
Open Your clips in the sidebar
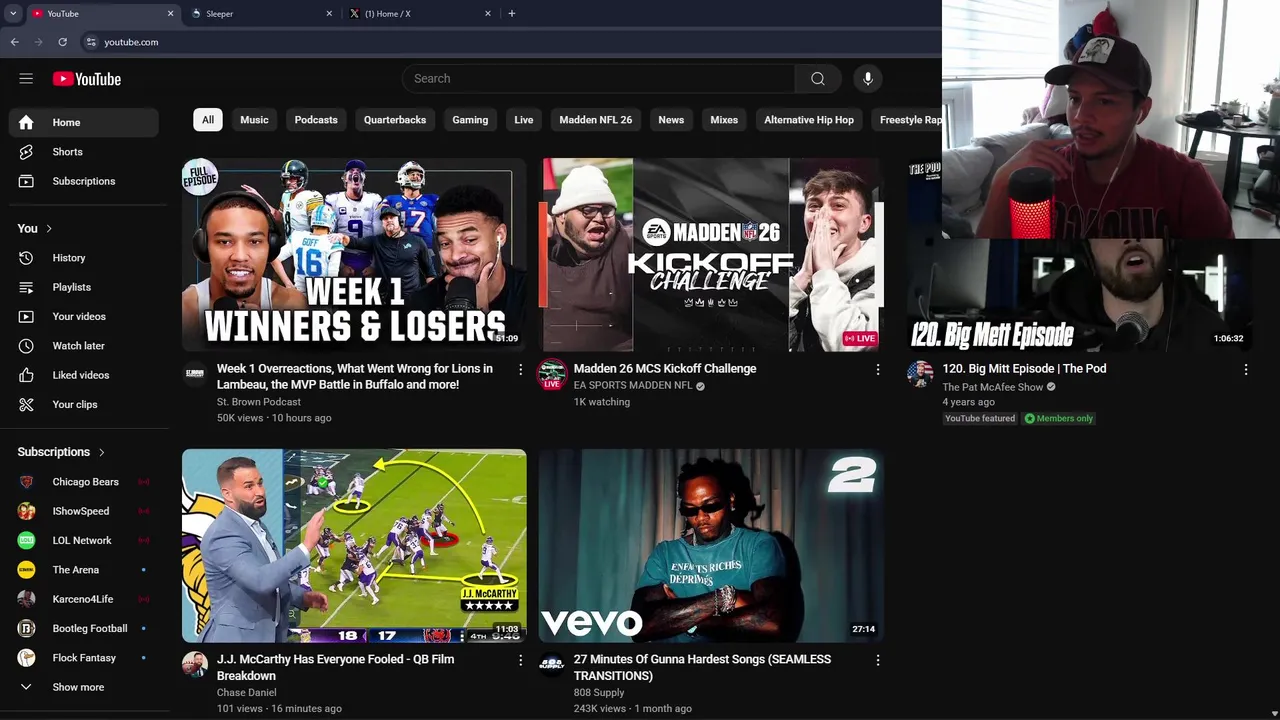click(x=84, y=404)
